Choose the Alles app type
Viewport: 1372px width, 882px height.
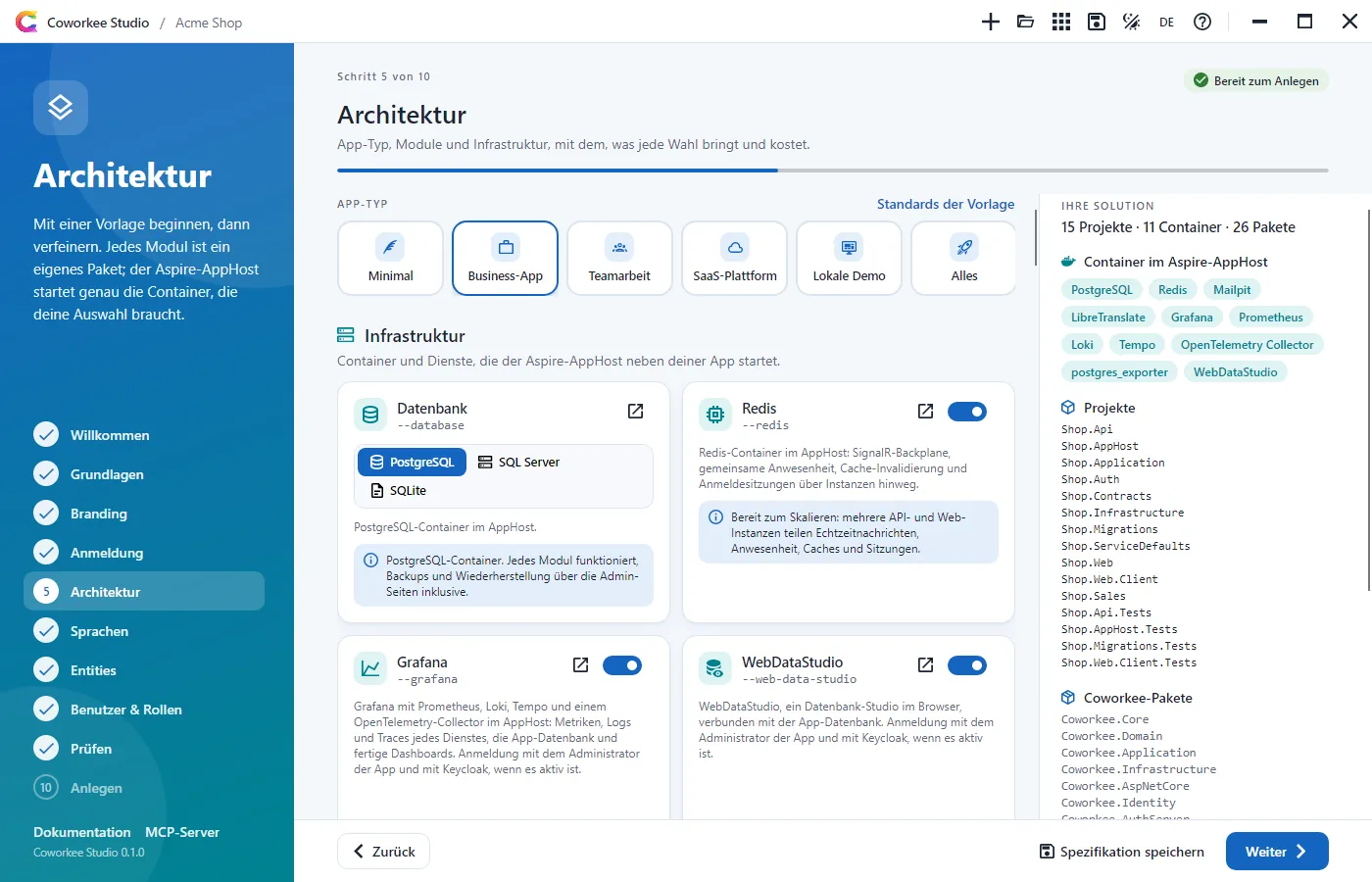[x=964, y=259]
